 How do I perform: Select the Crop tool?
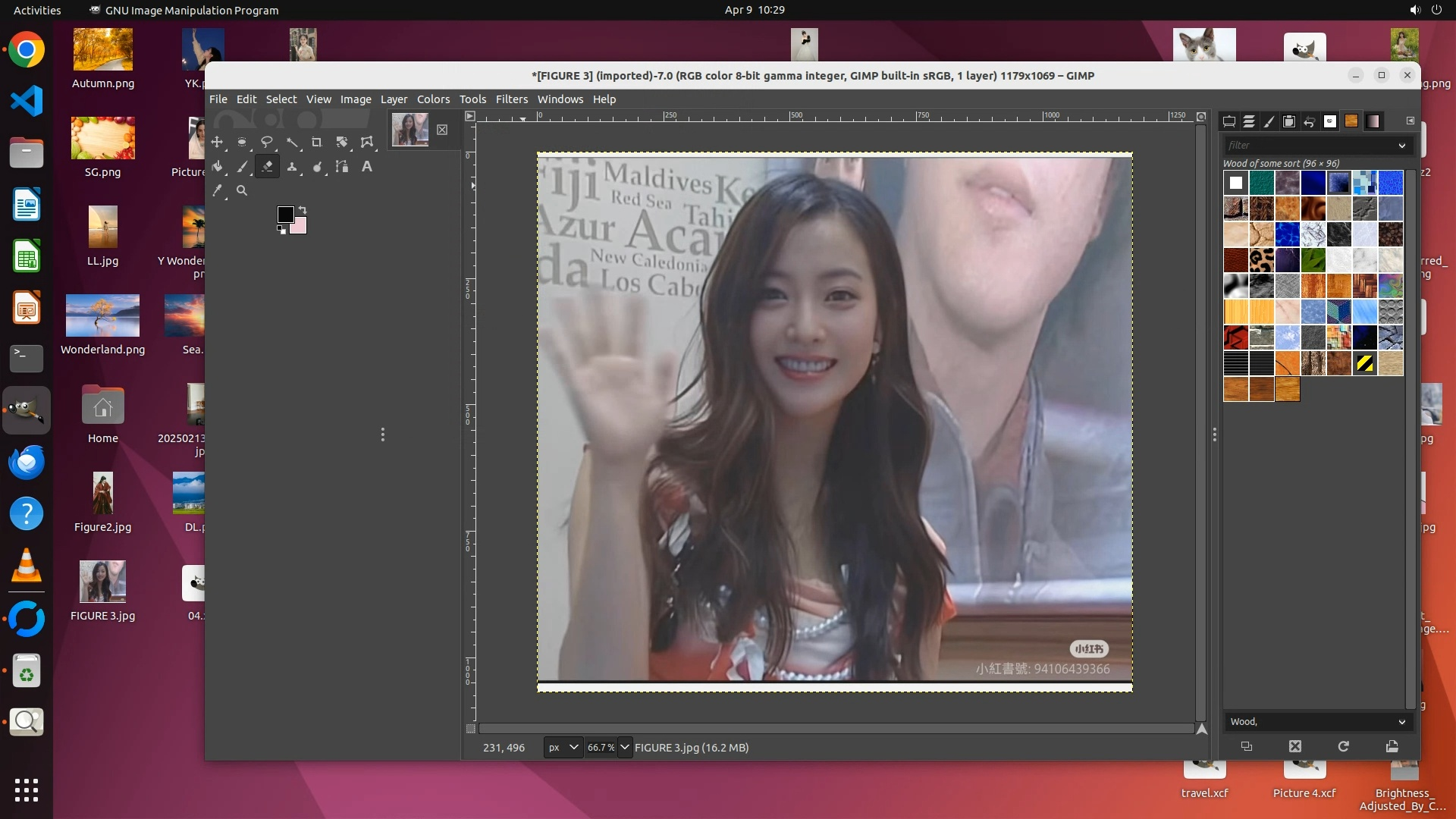[317, 142]
